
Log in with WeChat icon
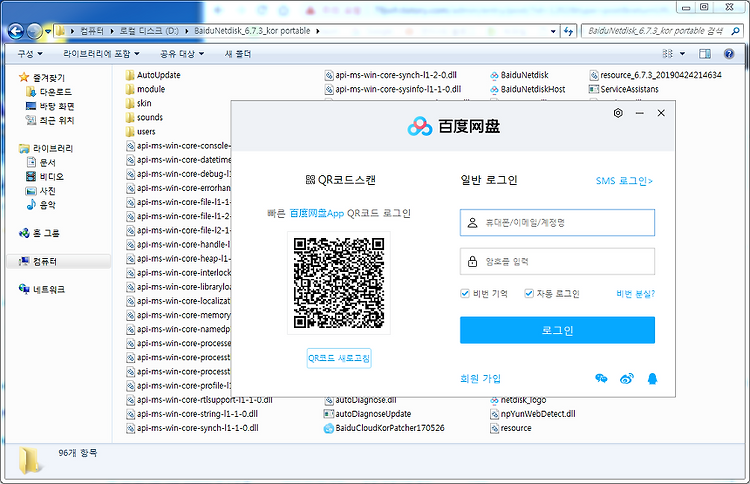tap(601, 379)
